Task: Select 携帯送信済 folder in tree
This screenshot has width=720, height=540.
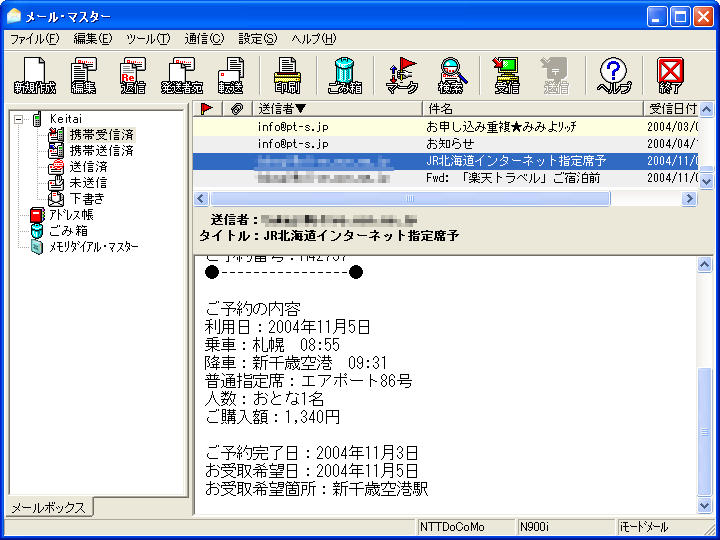Action: (101, 151)
